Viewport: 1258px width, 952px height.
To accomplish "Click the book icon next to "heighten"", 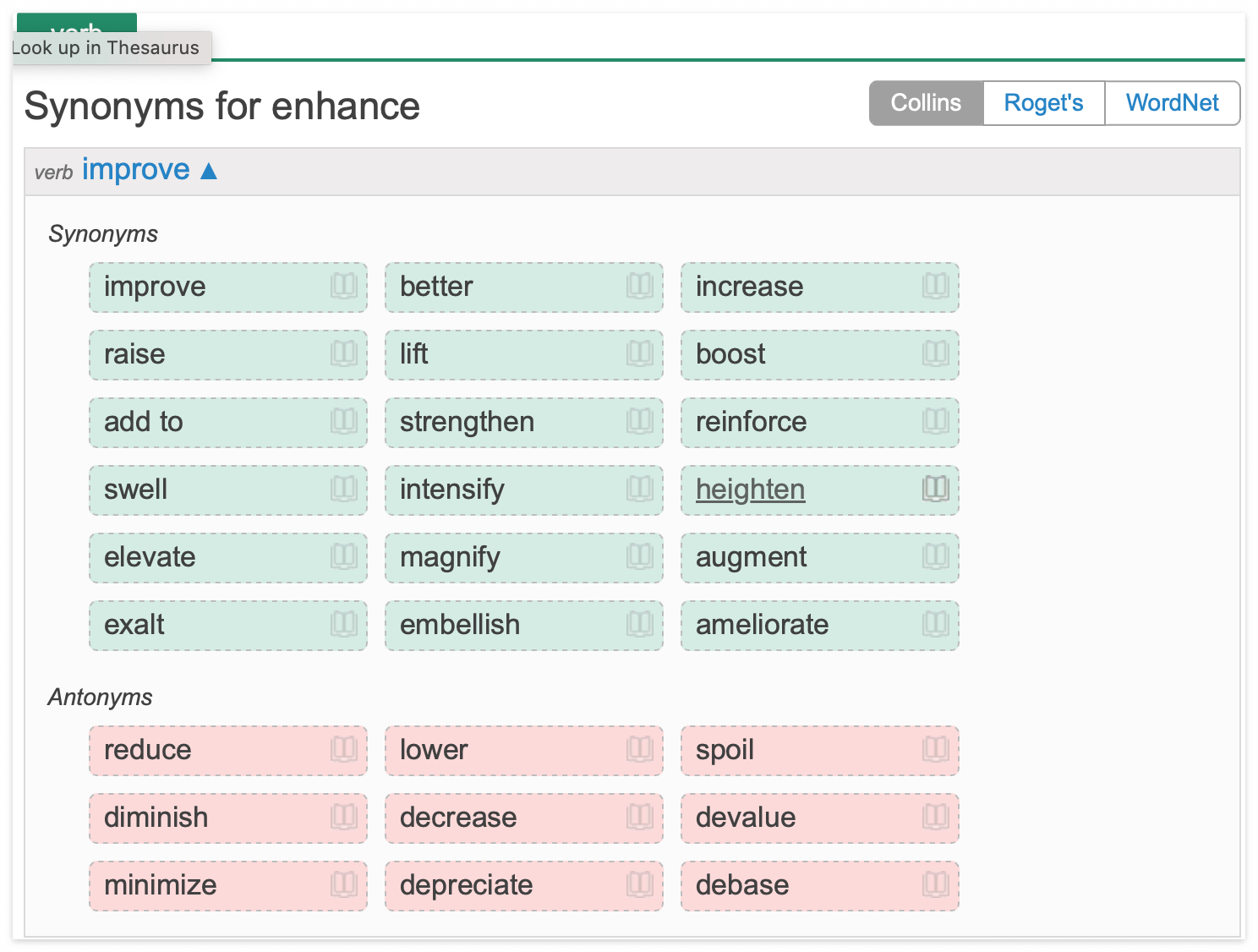I will (x=935, y=489).
